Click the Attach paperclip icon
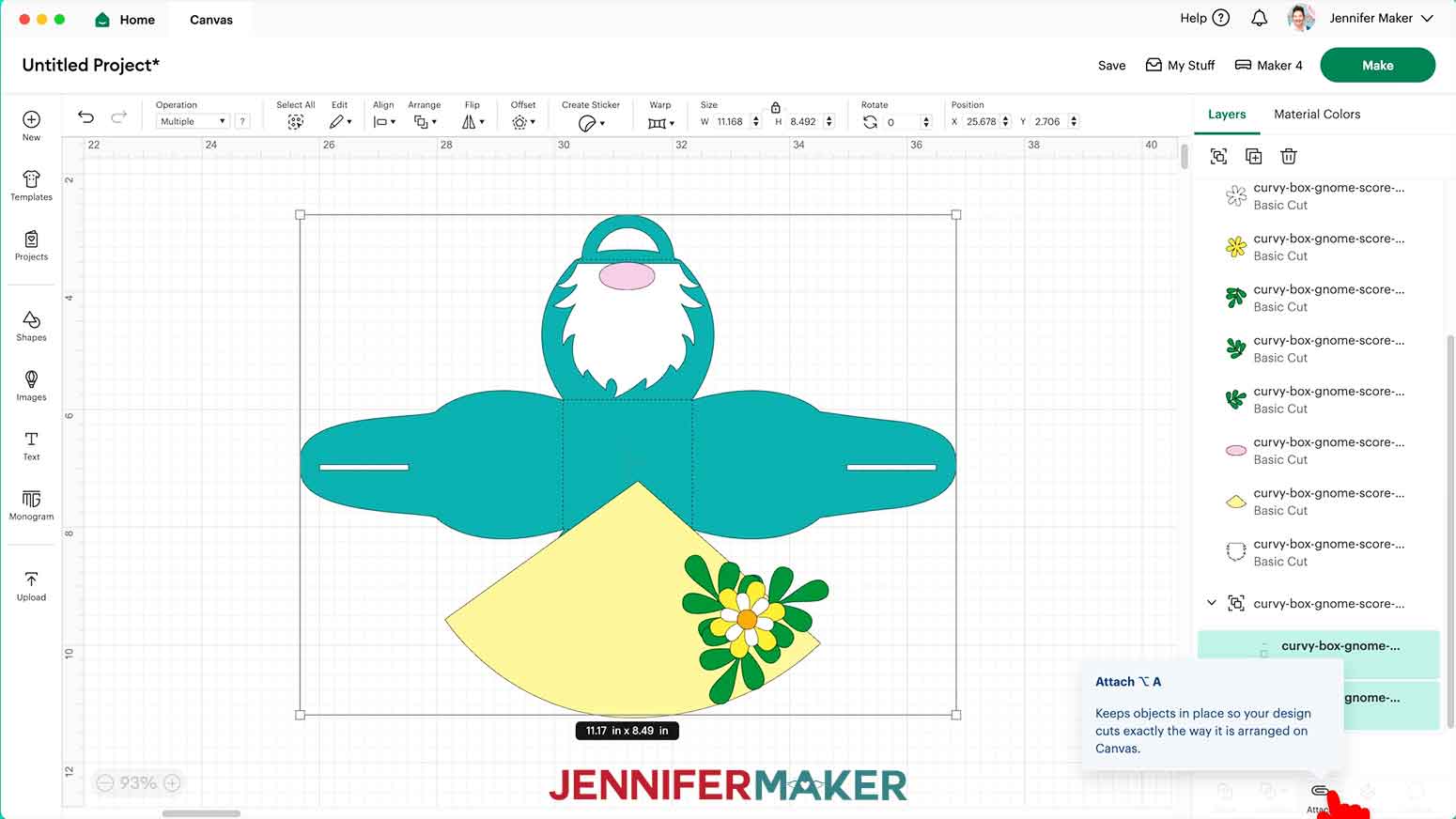 pos(1319,791)
